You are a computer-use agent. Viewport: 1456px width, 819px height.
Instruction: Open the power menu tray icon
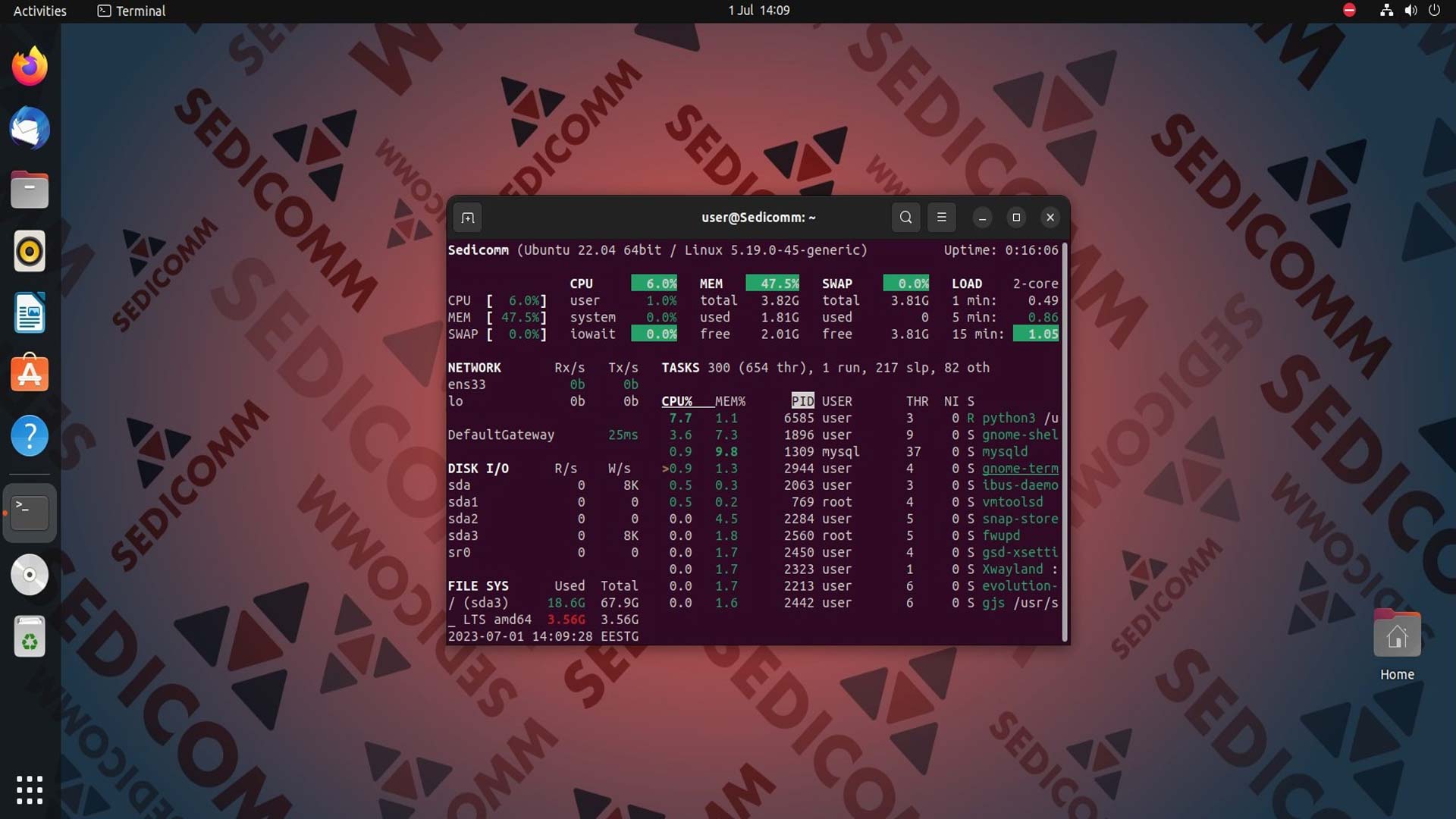(x=1434, y=11)
